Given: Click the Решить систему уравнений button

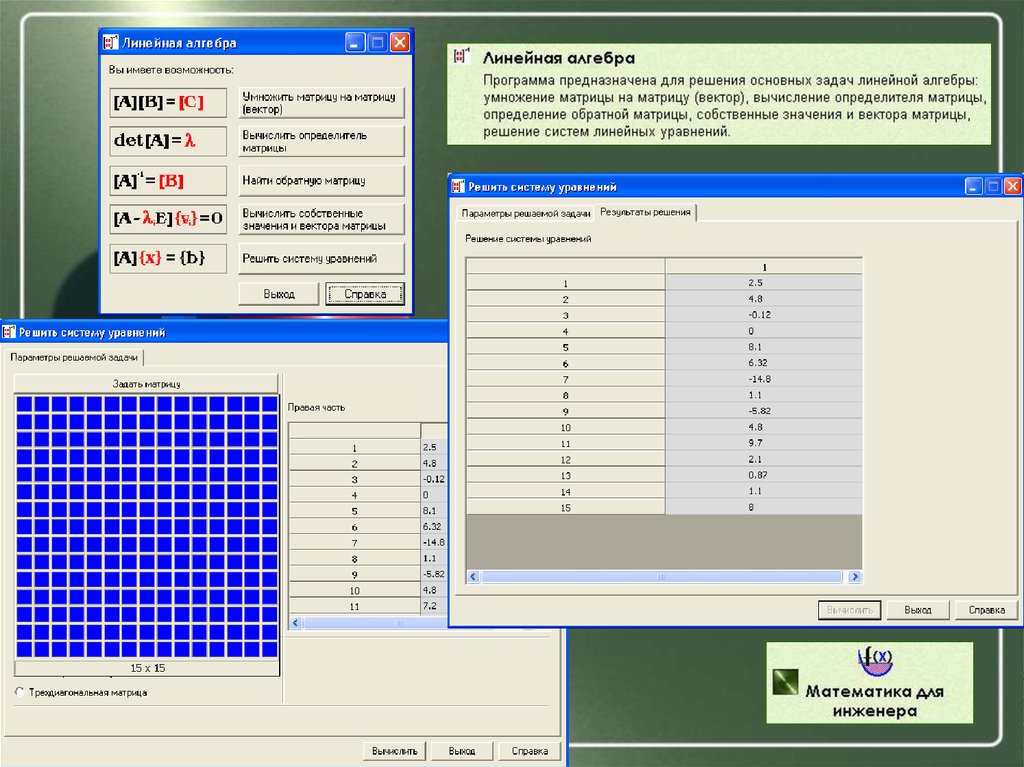Looking at the screenshot, I should coord(322,259).
